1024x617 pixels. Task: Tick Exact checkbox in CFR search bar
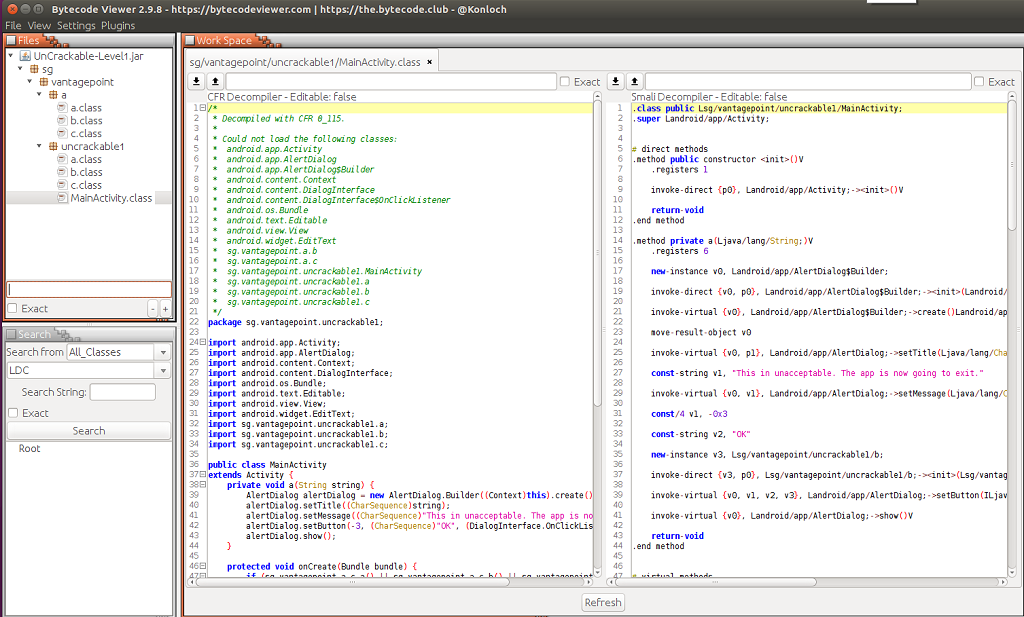pos(565,82)
